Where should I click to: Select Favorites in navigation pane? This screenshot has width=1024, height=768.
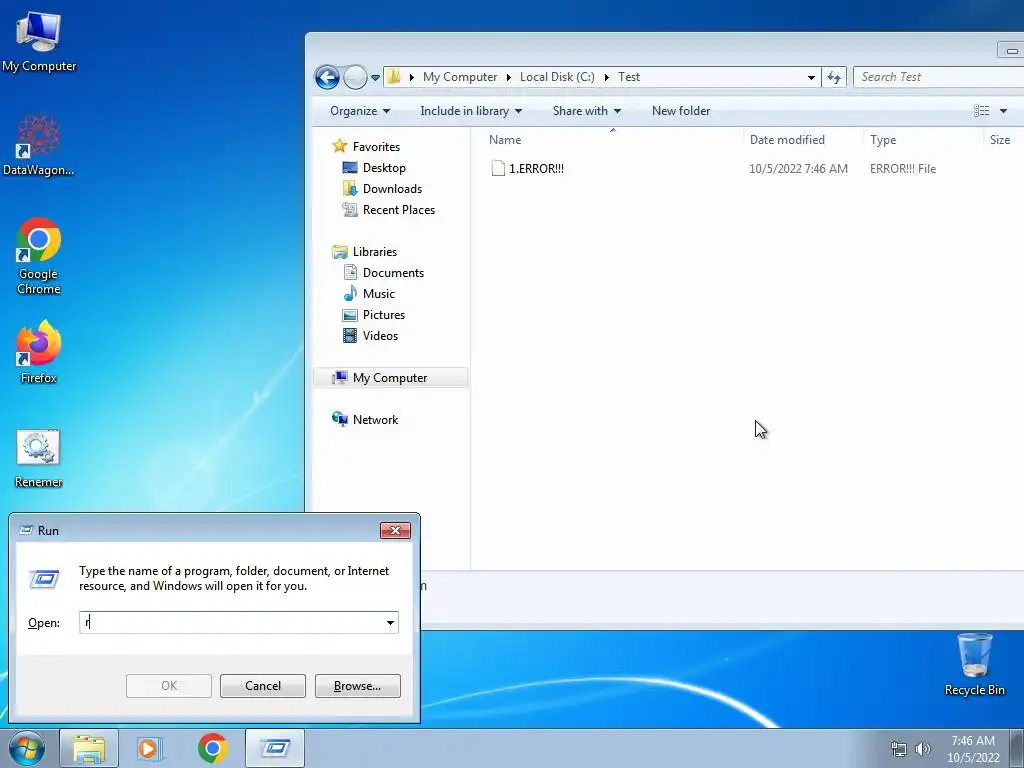click(x=376, y=147)
